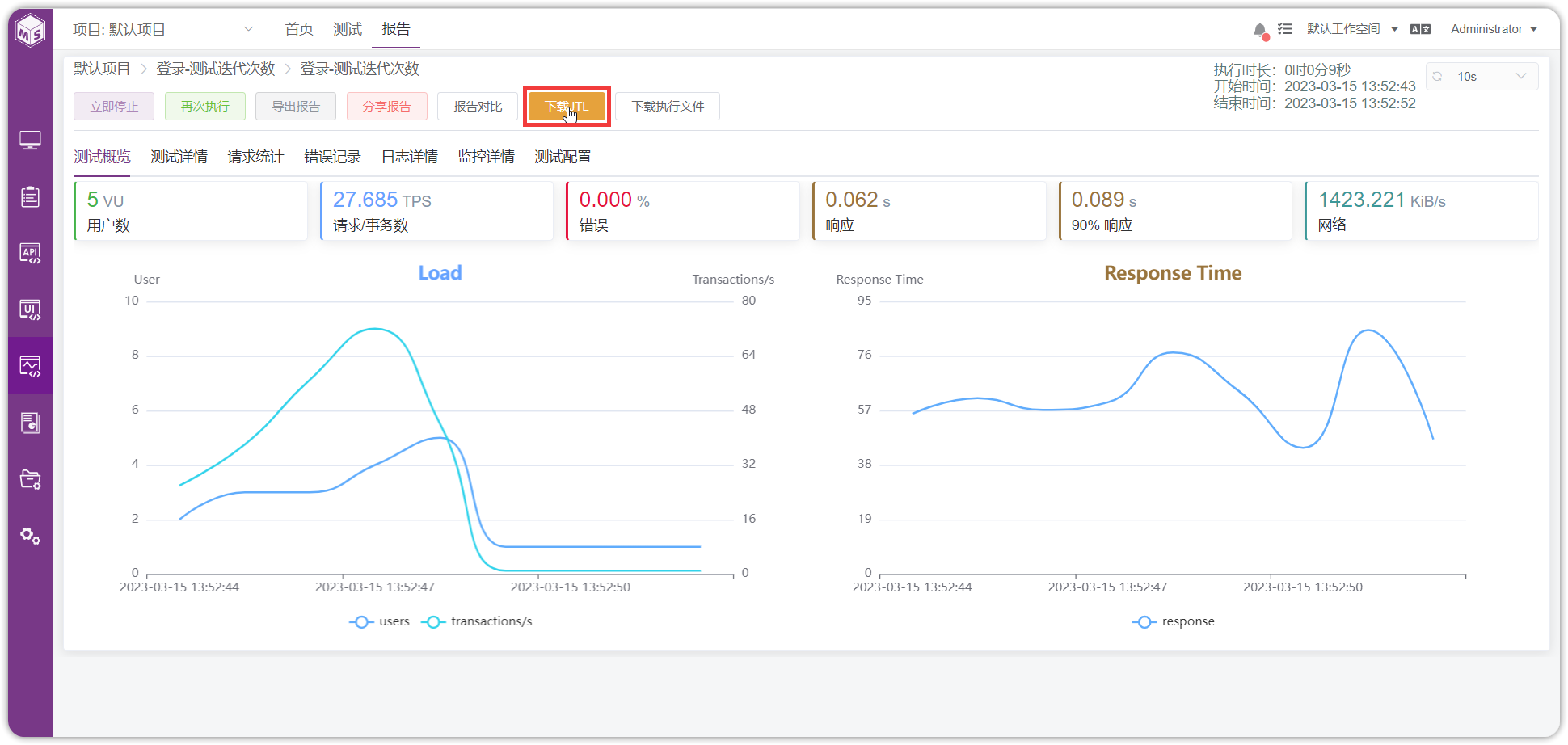Select the 测试概览 tab
Screen dimensions: 1568x745
coord(102,157)
